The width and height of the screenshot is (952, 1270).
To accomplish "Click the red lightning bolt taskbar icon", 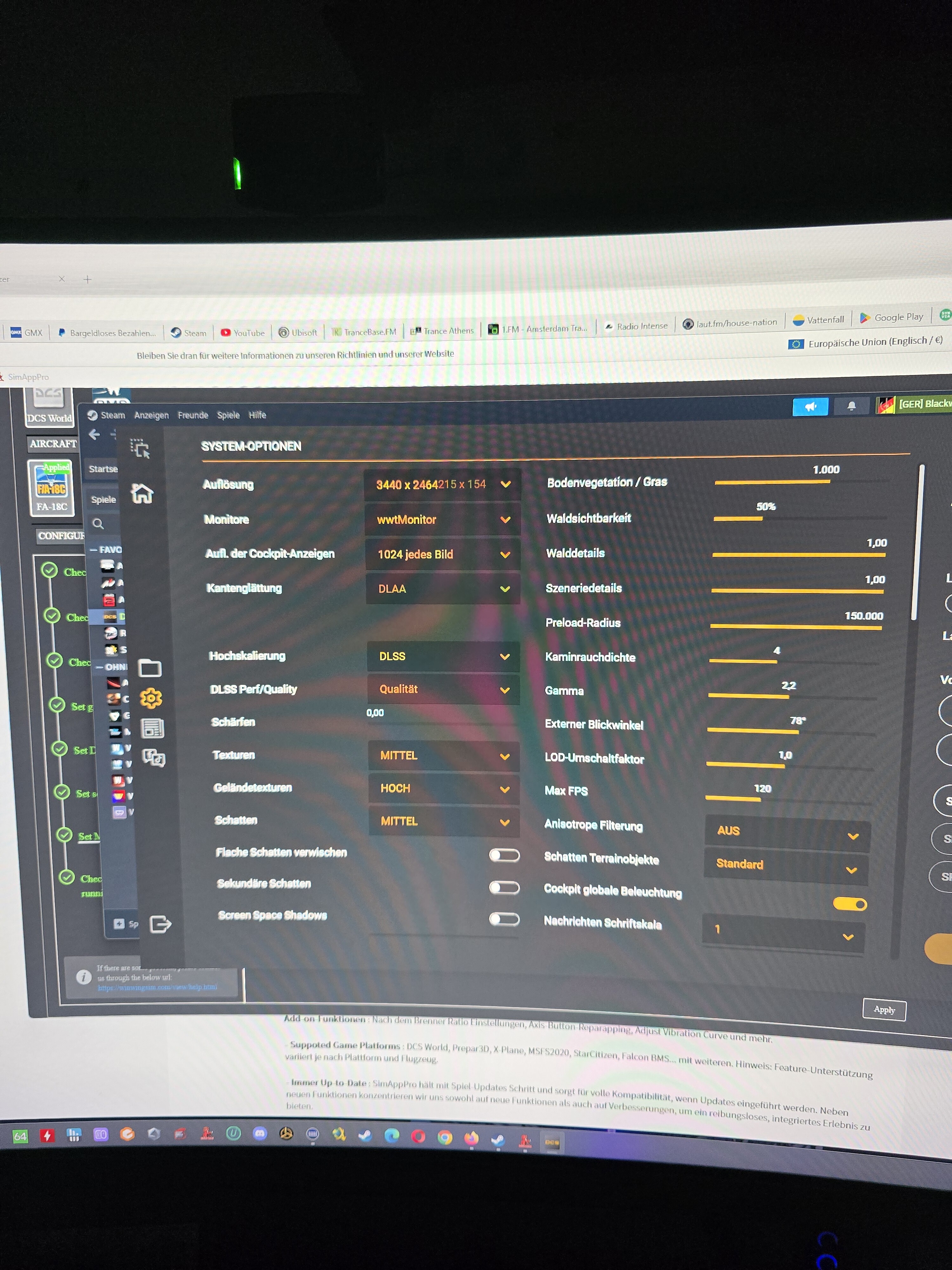I will [x=47, y=1135].
